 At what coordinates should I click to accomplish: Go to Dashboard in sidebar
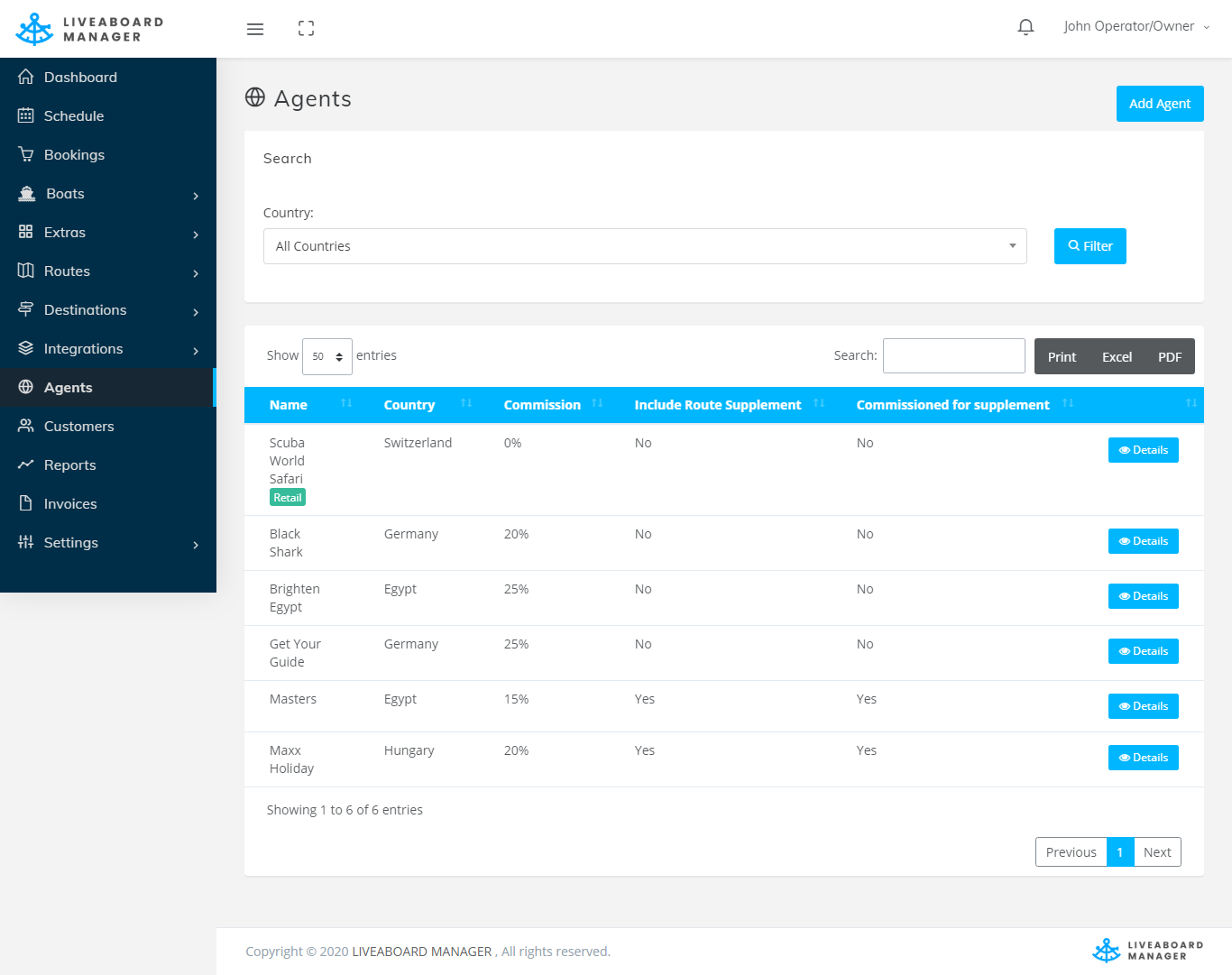click(80, 78)
